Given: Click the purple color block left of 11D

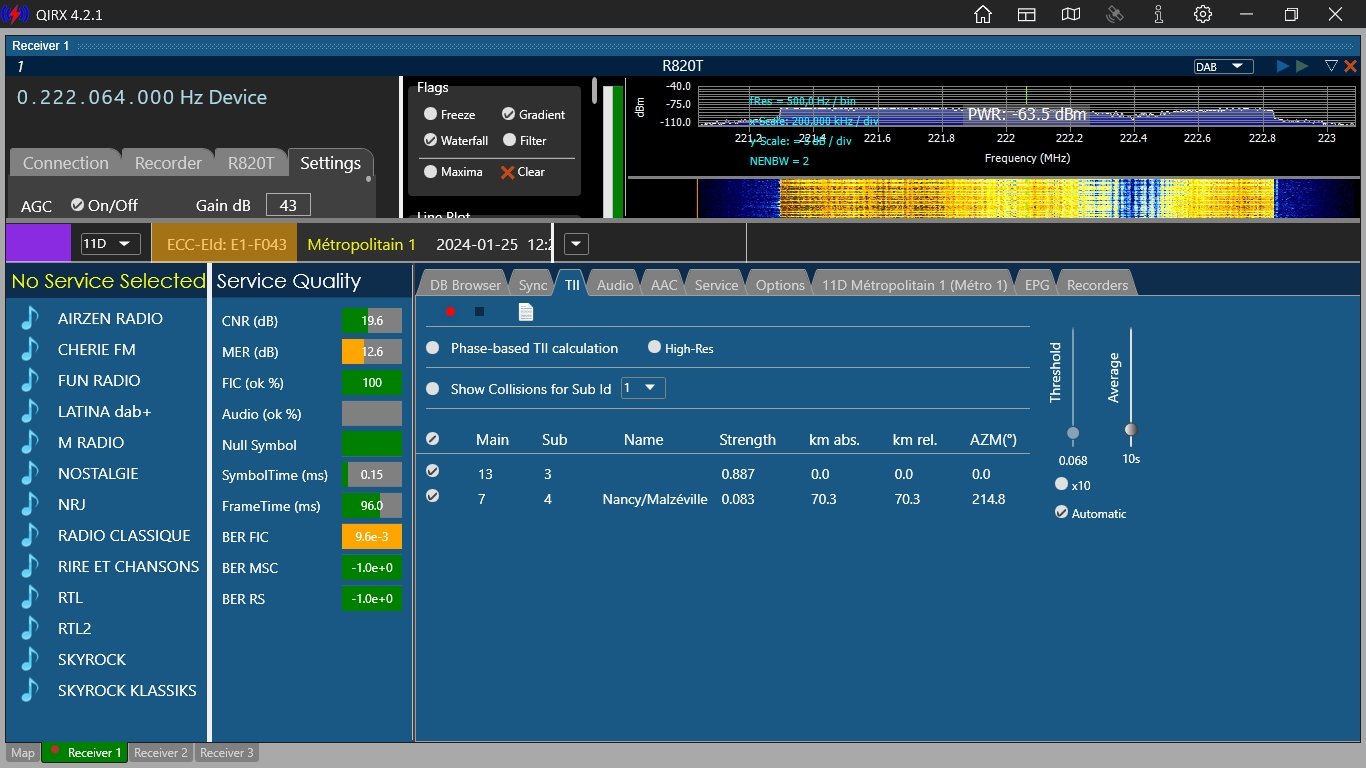Looking at the screenshot, I should pos(39,244).
